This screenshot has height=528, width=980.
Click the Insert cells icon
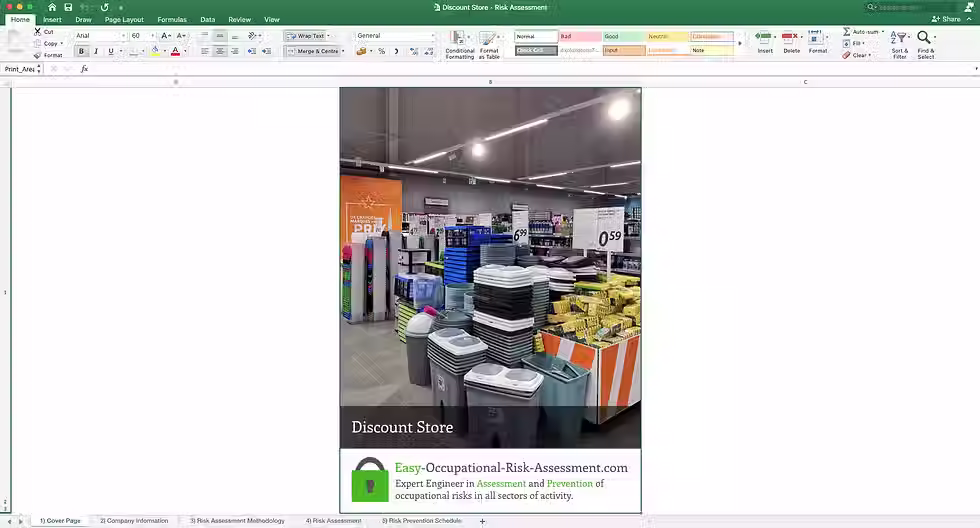click(763, 37)
